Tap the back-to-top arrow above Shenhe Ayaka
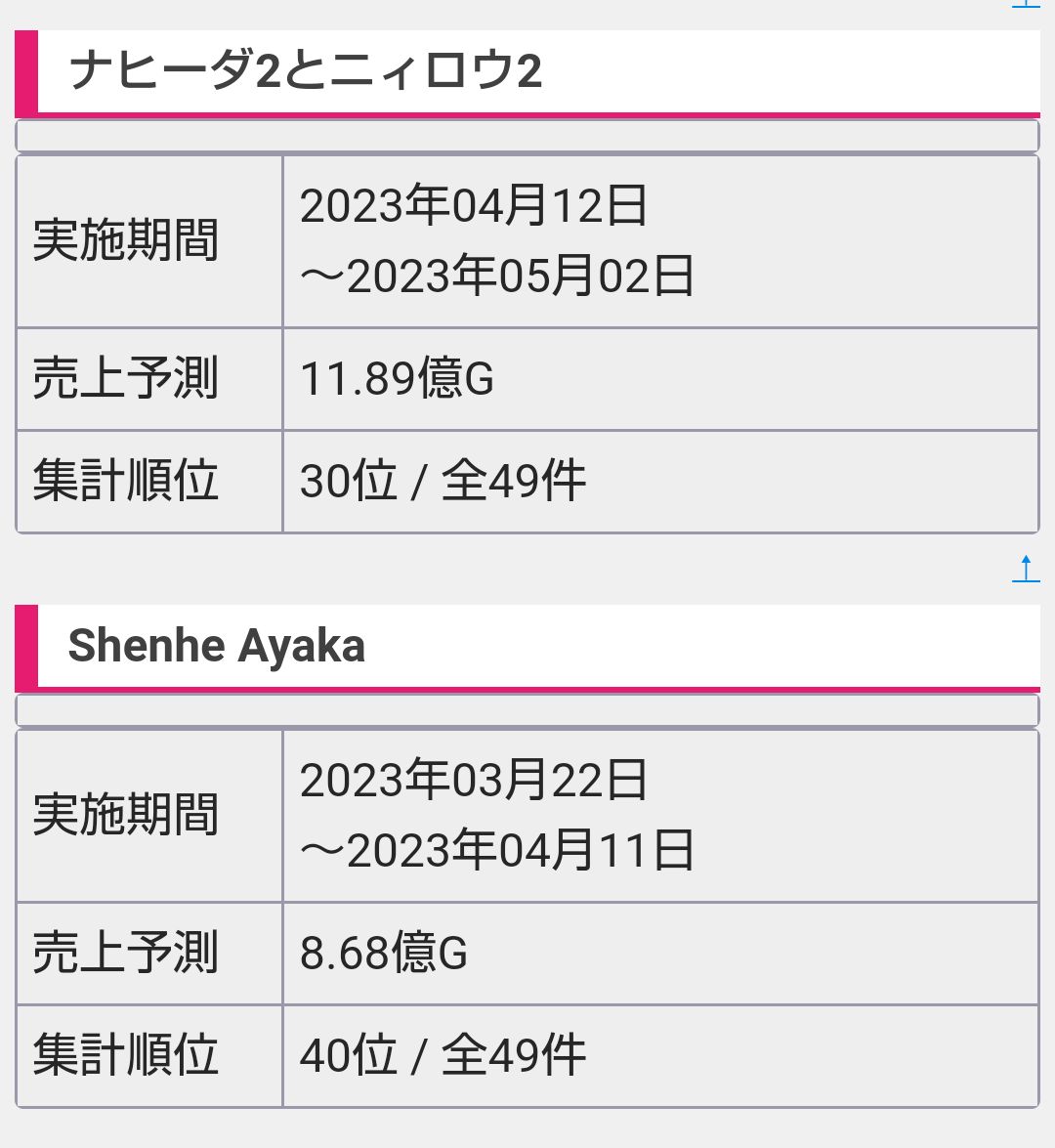This screenshot has width=1055, height=1148. point(1026,569)
